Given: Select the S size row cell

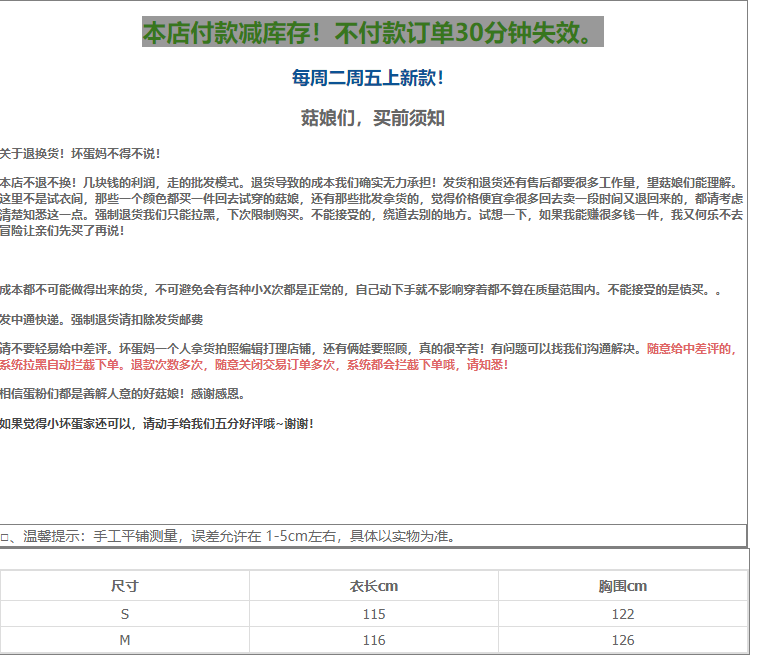Looking at the screenshot, I should pyautogui.click(x=125, y=614).
